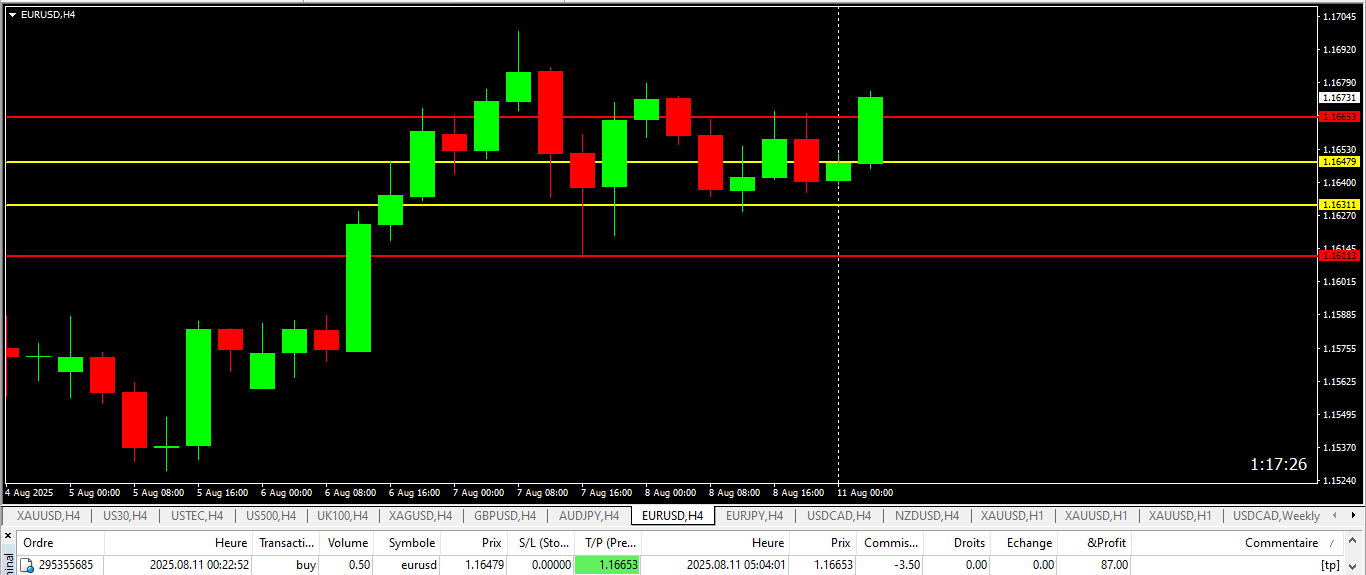Click the [tp] comment cell
Screen dimensions: 1366x575
click(x=1330, y=565)
